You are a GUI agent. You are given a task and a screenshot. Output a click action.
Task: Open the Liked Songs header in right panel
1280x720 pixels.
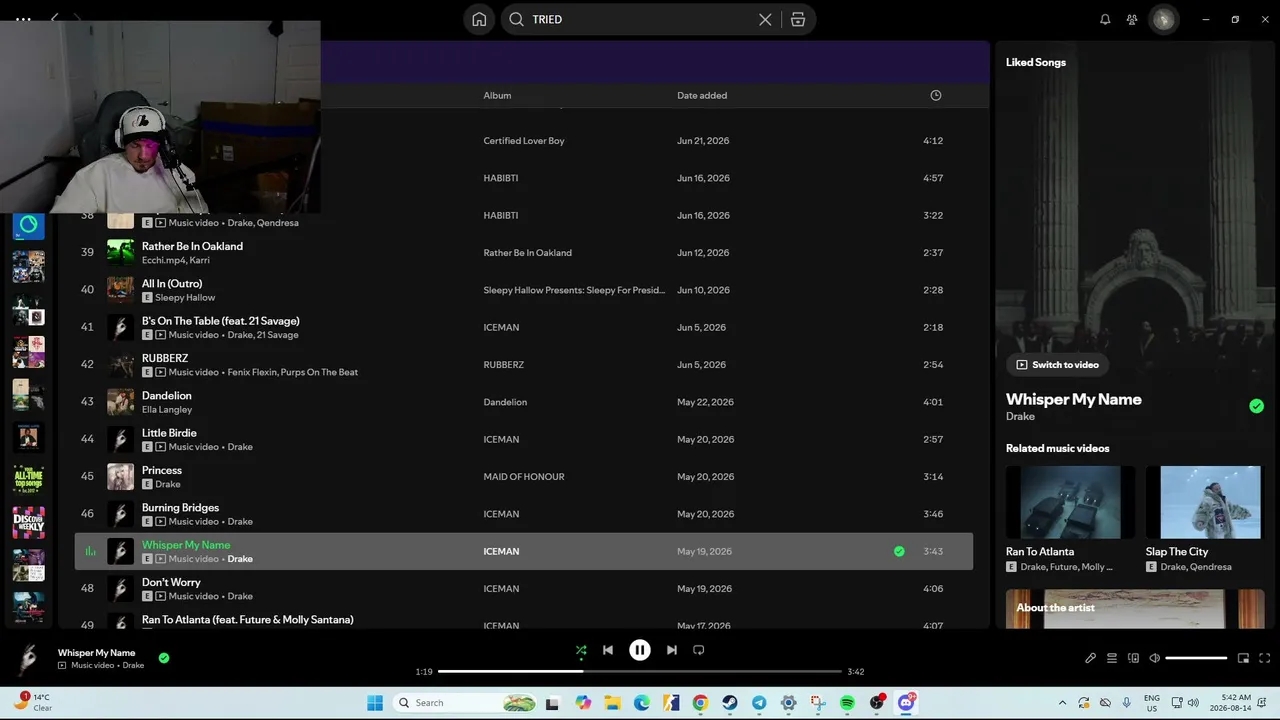pos(1036,62)
